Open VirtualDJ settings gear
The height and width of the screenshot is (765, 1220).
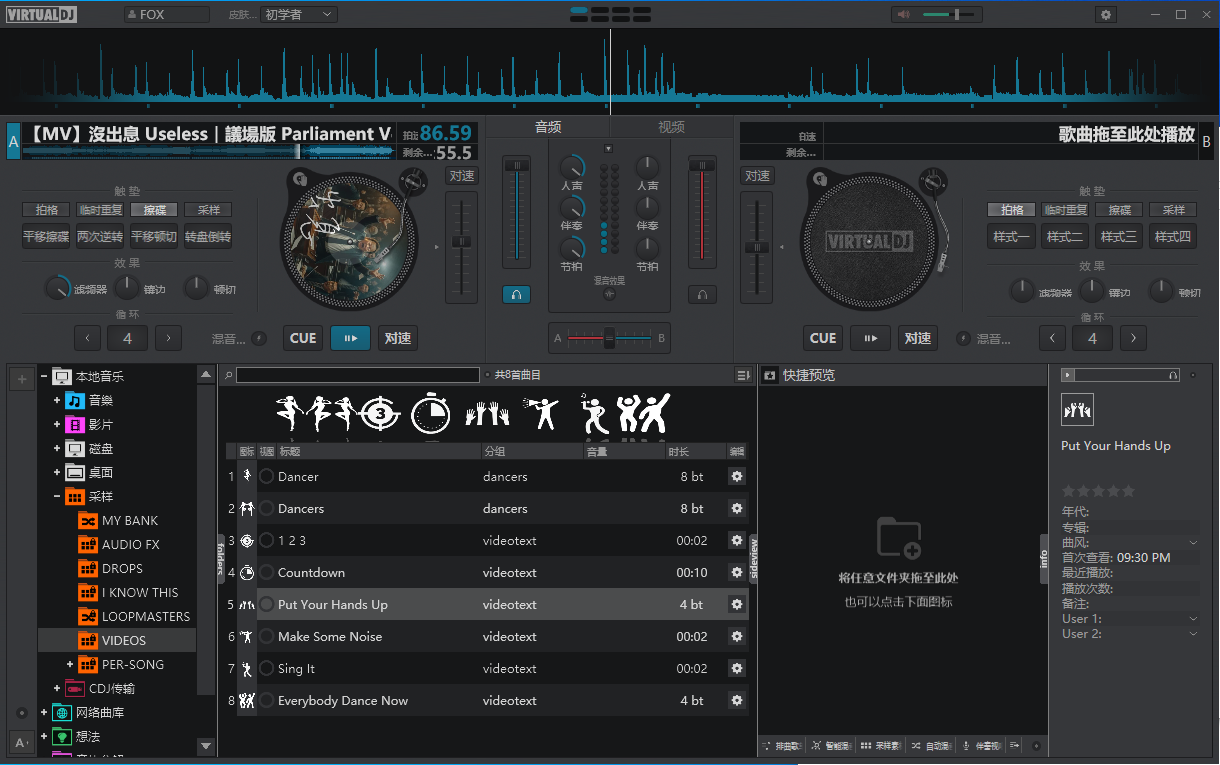(x=1105, y=14)
